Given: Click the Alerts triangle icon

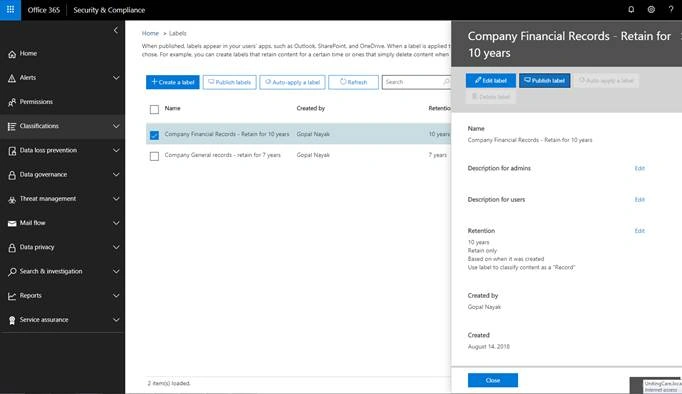Looking at the screenshot, I should click(12, 78).
